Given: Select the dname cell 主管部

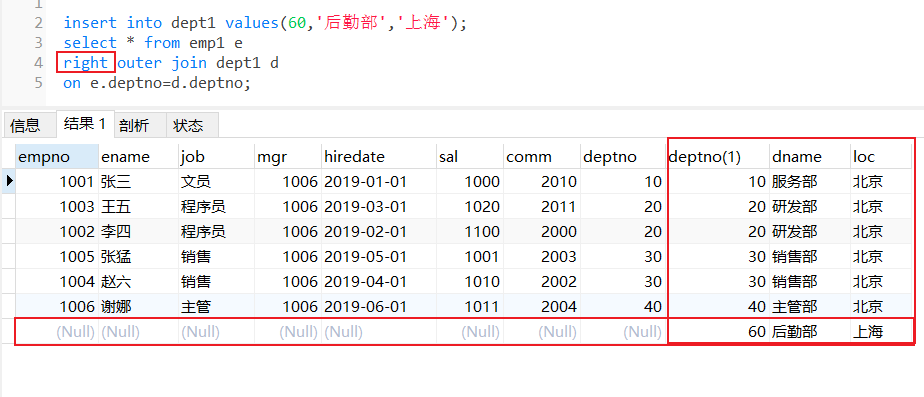Looking at the screenshot, I should click(x=810, y=306).
